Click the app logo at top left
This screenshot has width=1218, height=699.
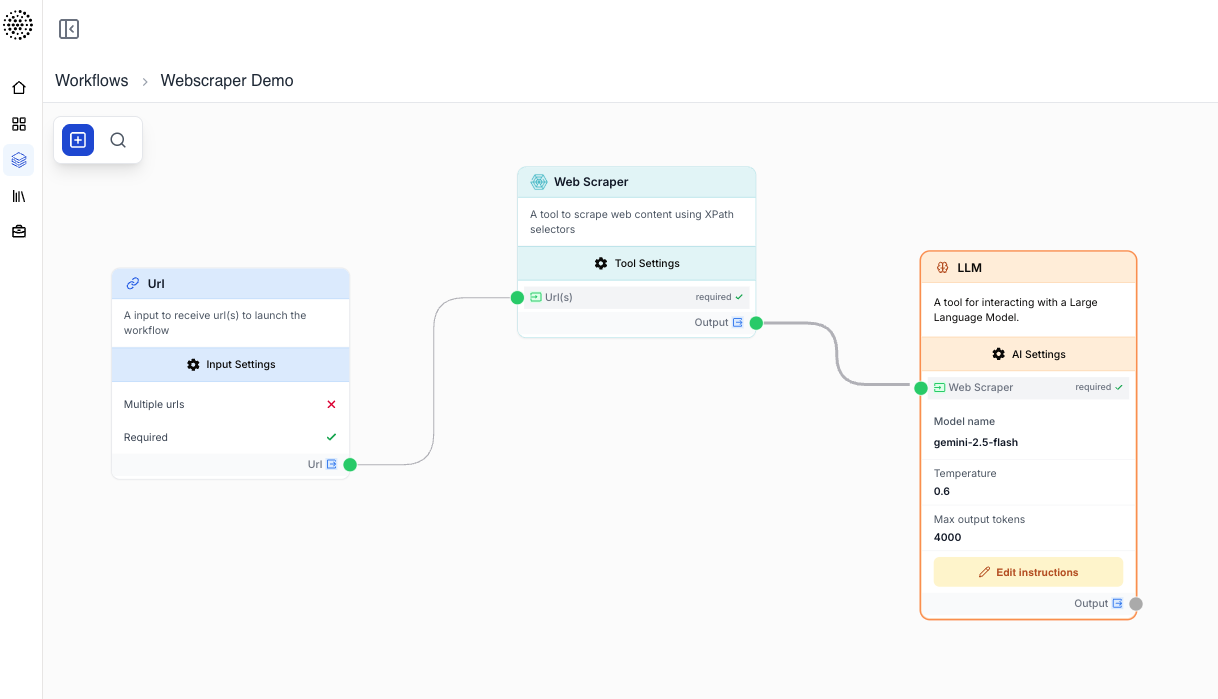coord(18,25)
